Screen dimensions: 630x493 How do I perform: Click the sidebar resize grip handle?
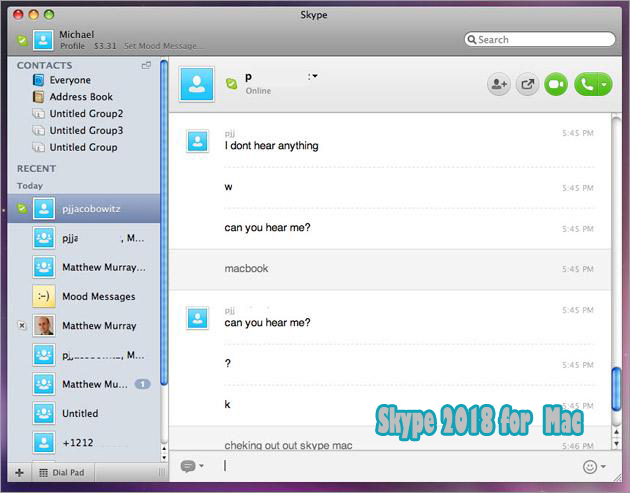click(162, 473)
